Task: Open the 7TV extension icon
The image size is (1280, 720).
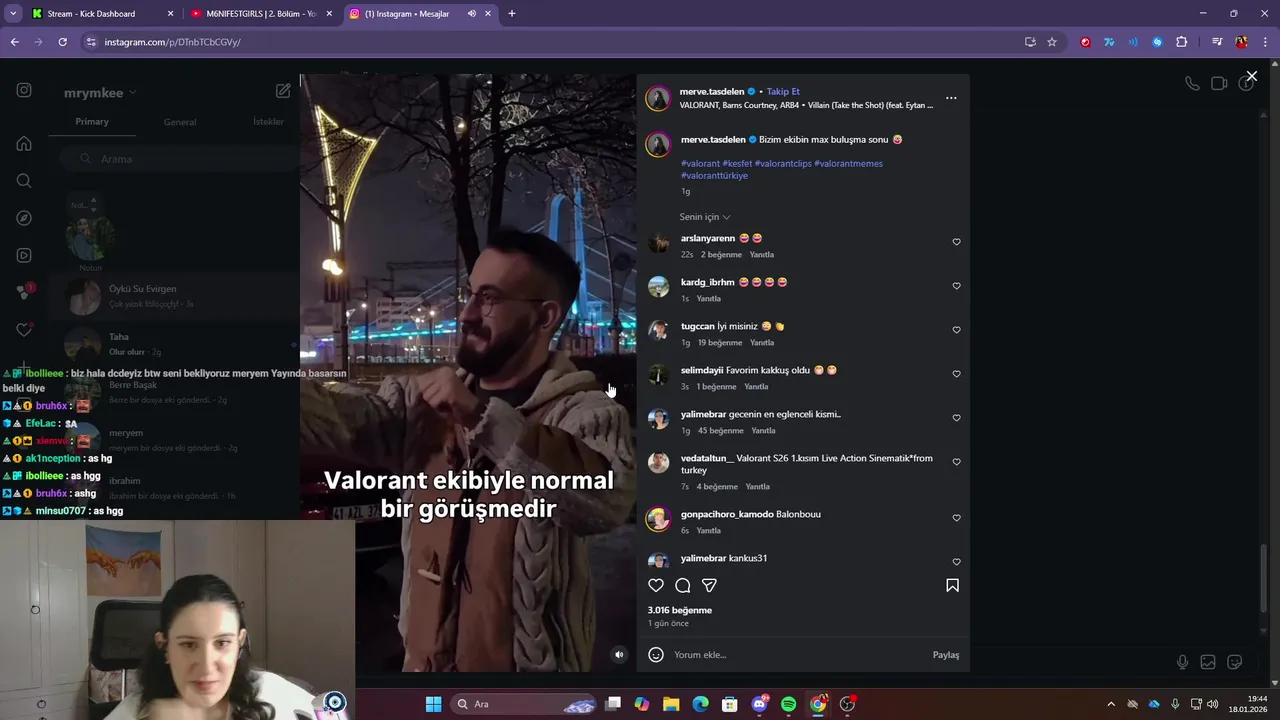Action: pos(1109,42)
